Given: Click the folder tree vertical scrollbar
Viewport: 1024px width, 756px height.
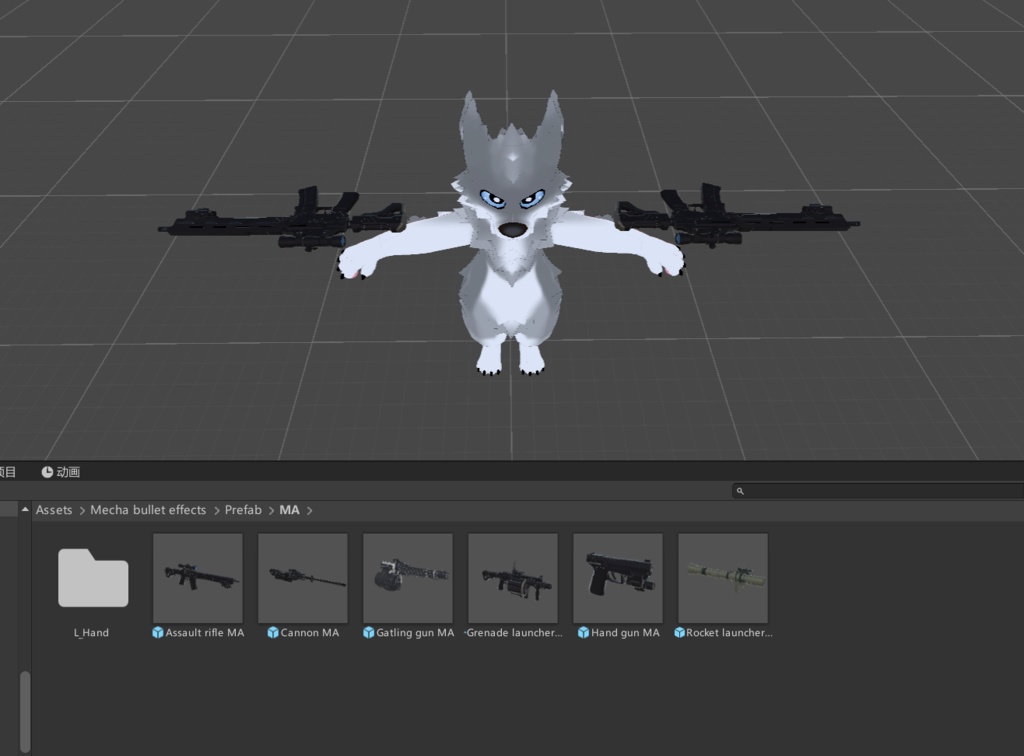Looking at the screenshot, I should click(25, 712).
